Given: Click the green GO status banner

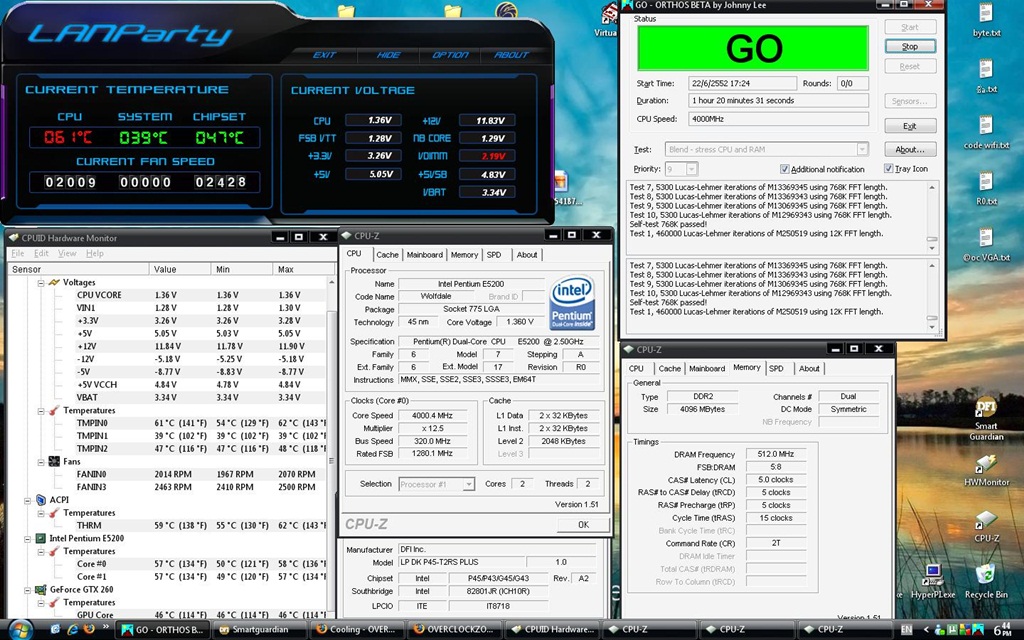Looking at the screenshot, I should click(x=753, y=48).
